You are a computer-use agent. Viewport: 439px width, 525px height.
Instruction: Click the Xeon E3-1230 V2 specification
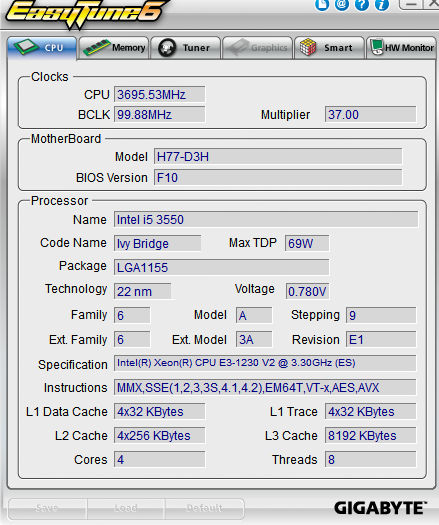[265, 363]
